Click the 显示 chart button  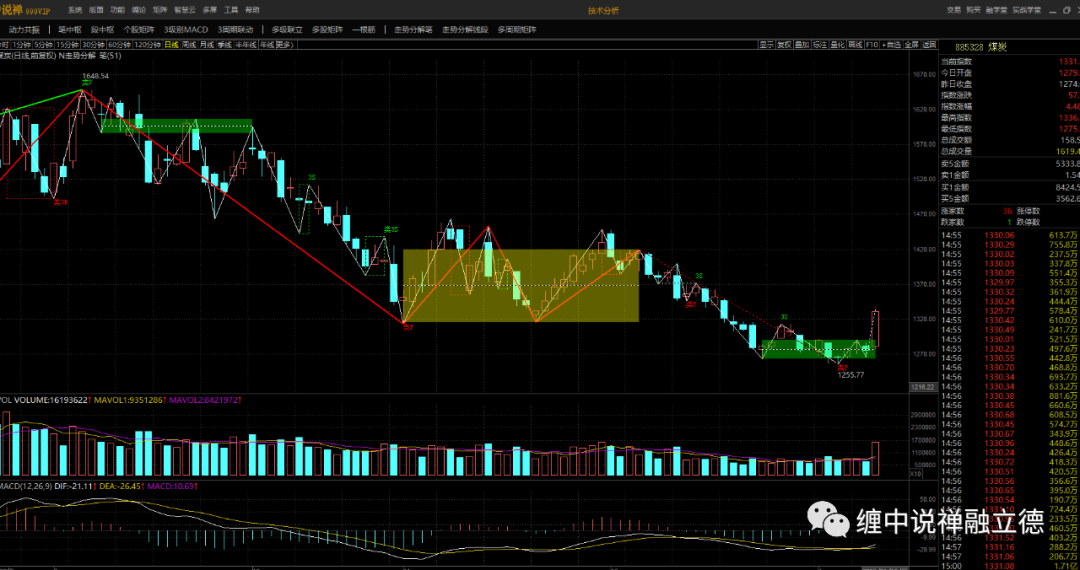tap(767, 45)
